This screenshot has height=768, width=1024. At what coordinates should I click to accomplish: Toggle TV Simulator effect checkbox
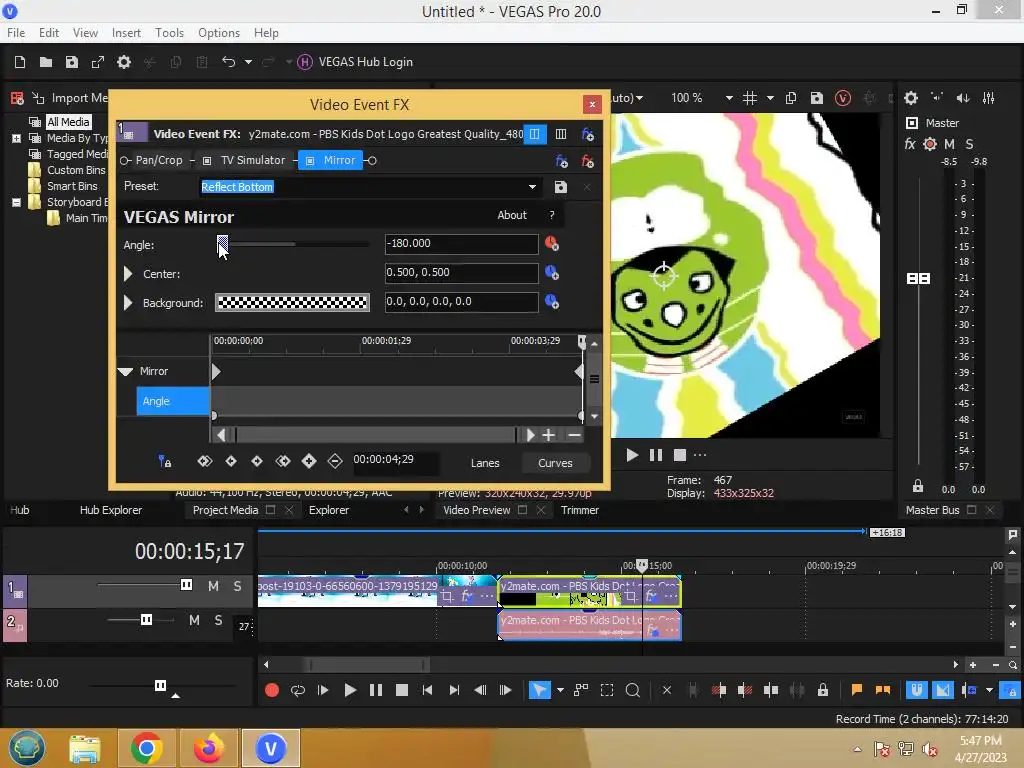coord(207,161)
